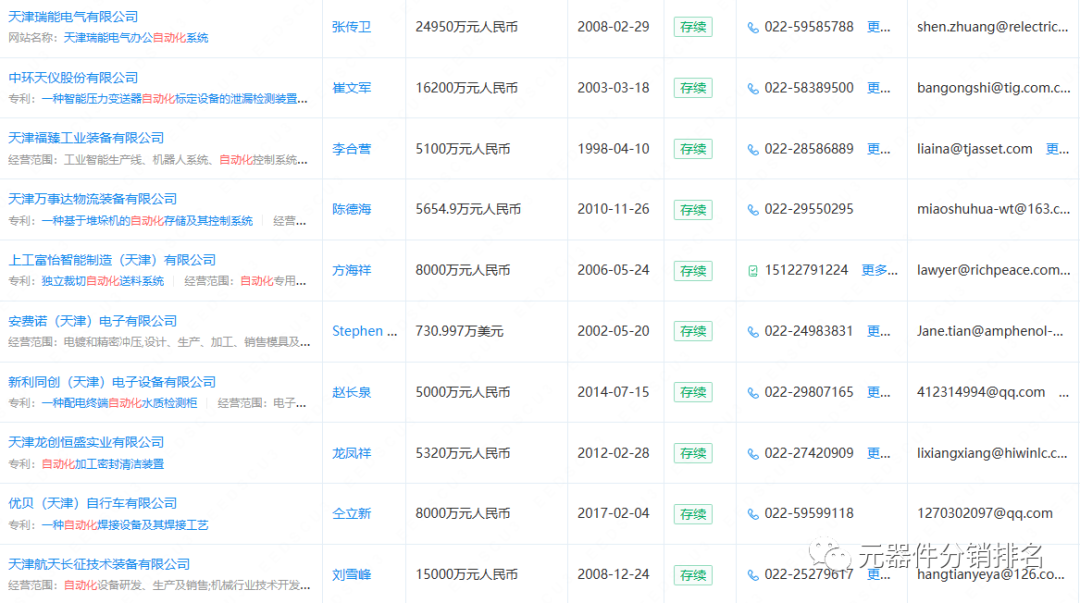Open legal representative 方海祥
The image size is (1080, 603).
pos(351,270)
